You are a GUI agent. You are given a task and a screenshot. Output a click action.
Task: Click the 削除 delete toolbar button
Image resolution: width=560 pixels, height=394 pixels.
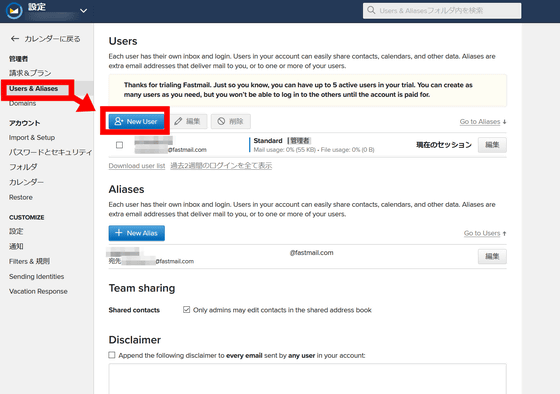(231, 121)
